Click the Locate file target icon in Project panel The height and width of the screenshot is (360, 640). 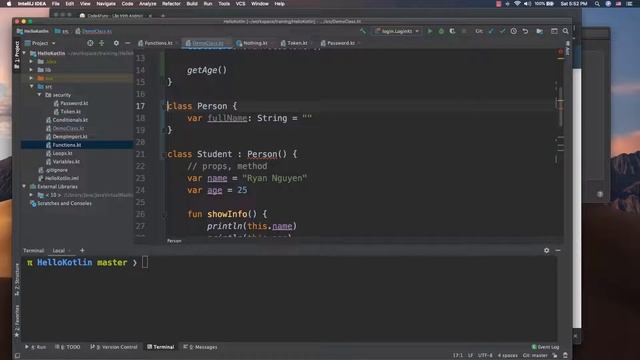tap(90, 43)
